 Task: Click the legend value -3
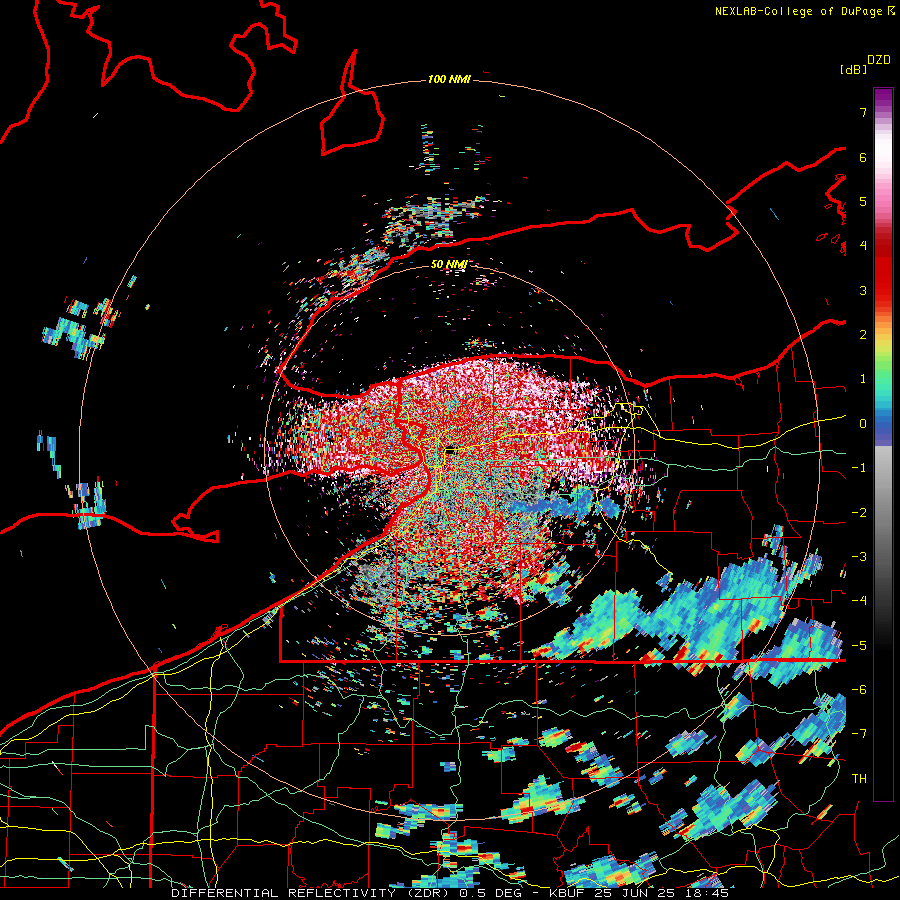859,557
